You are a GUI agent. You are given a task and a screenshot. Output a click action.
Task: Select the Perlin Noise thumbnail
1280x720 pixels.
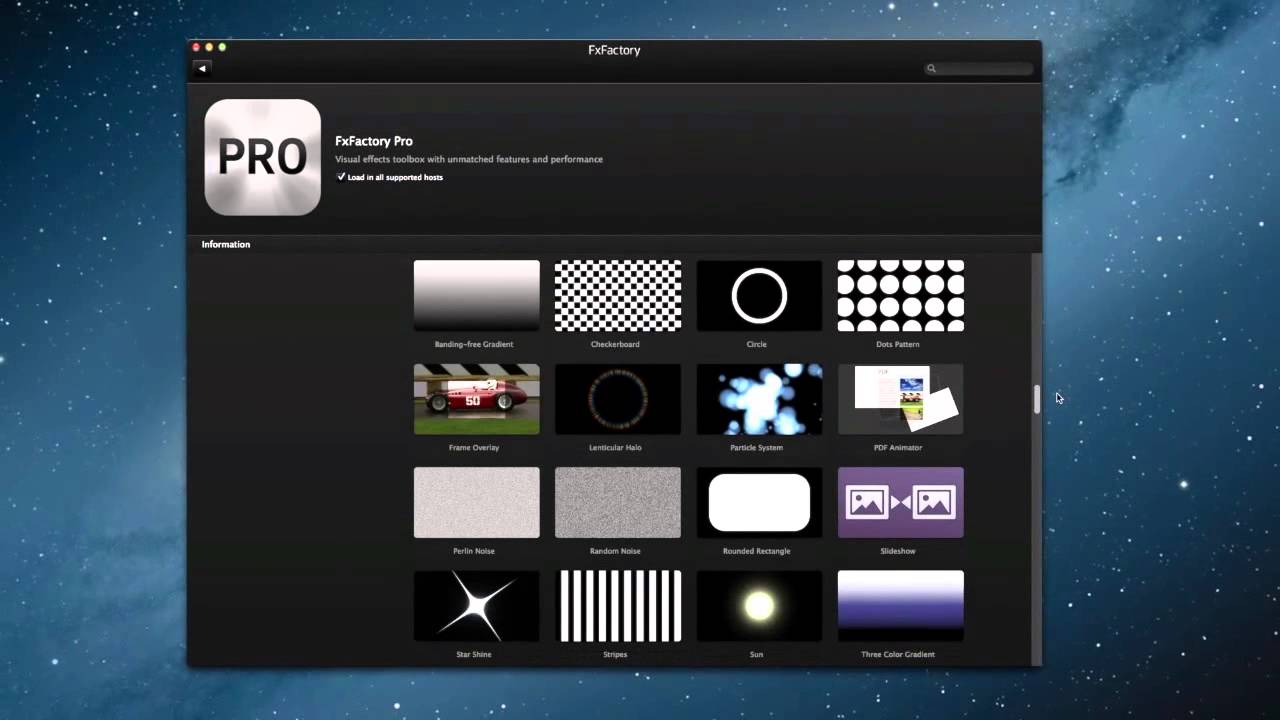pos(477,502)
